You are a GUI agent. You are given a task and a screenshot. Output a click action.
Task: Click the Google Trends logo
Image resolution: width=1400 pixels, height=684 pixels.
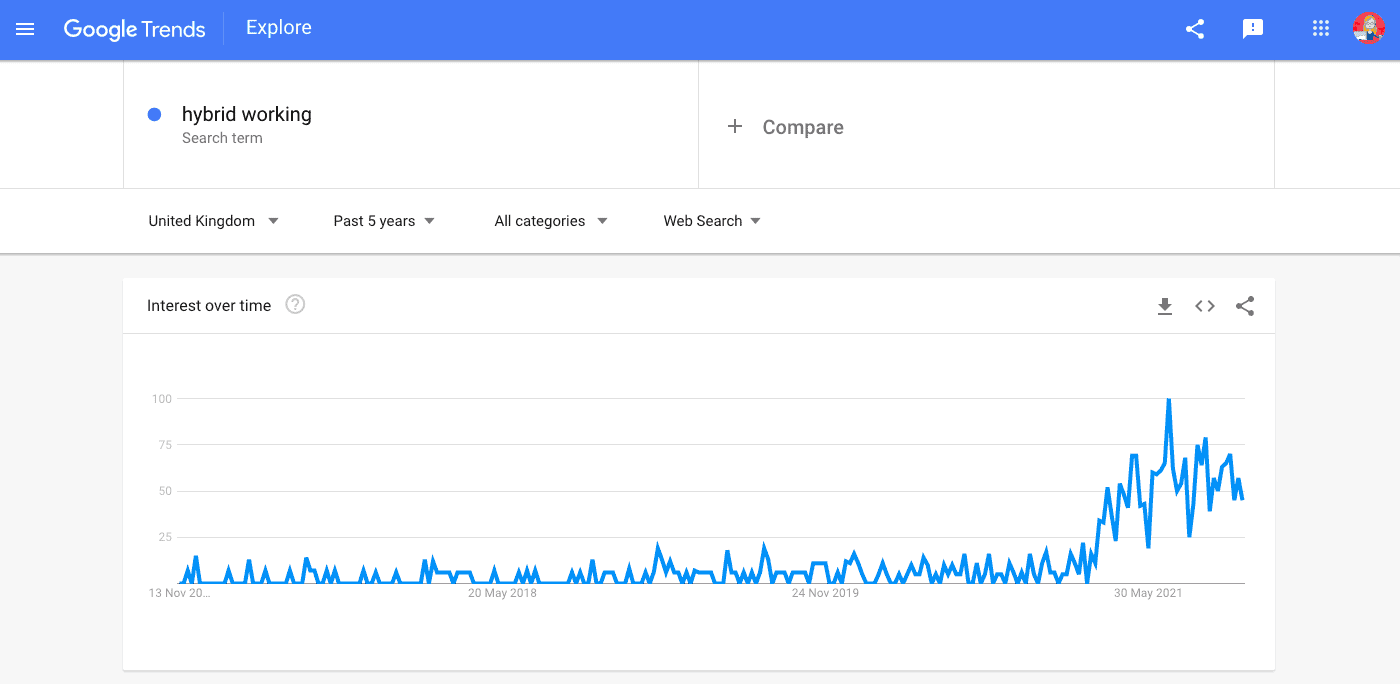(x=134, y=29)
